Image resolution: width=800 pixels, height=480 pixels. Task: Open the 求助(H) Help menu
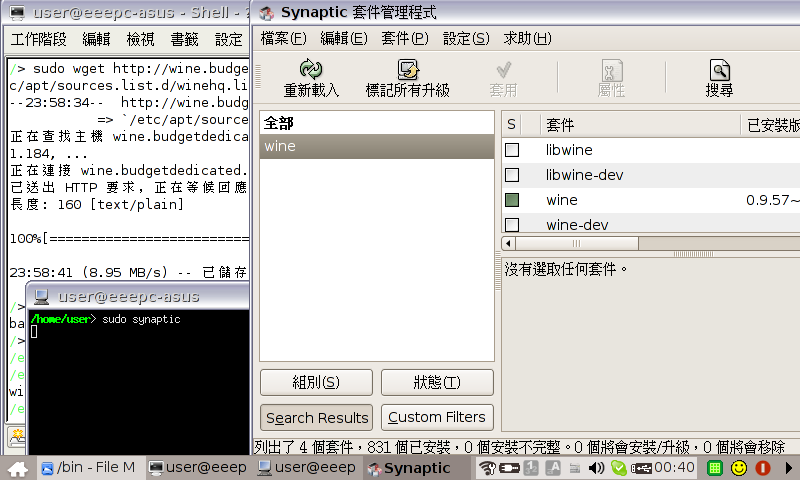[527, 38]
